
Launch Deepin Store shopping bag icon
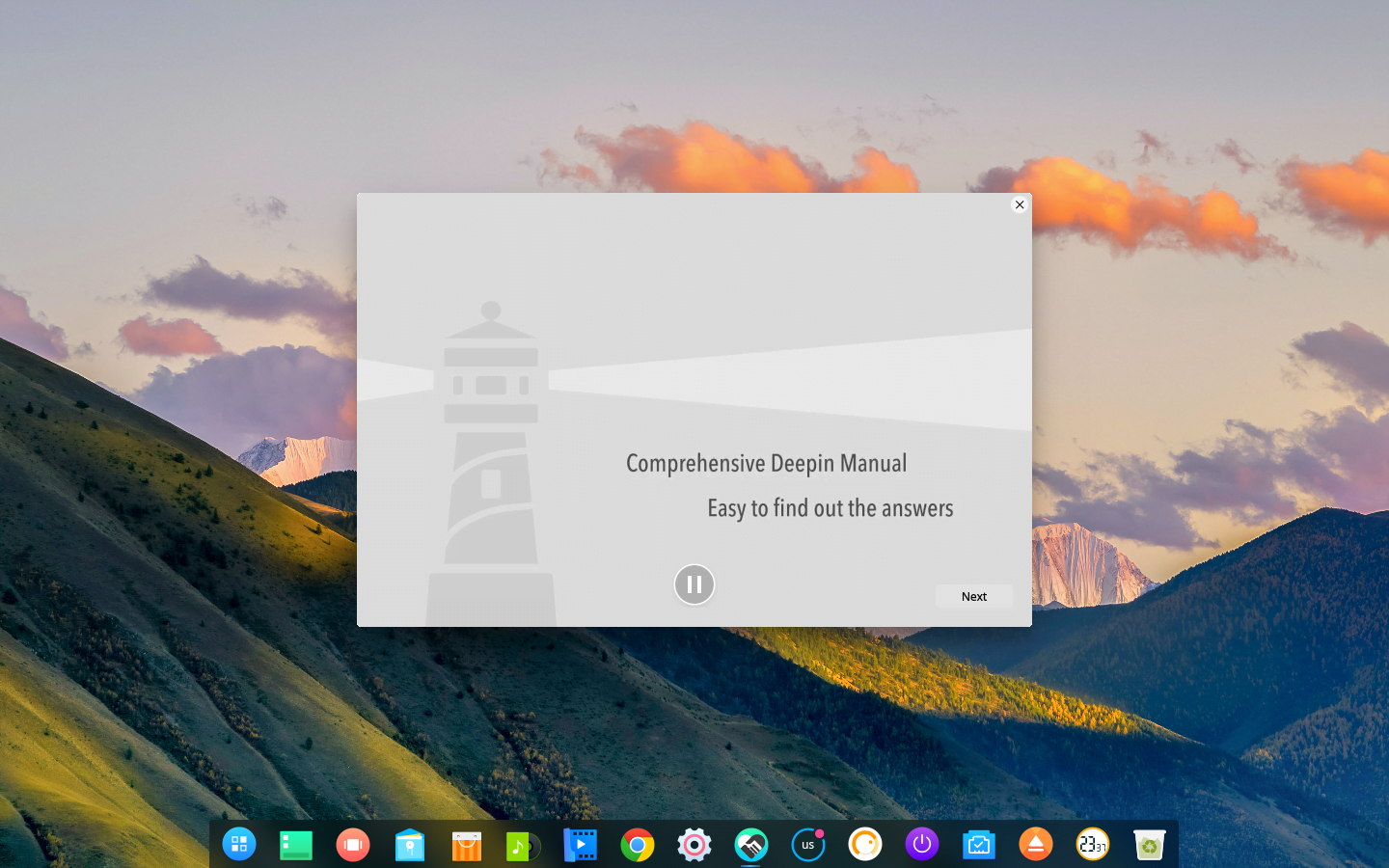(467, 846)
